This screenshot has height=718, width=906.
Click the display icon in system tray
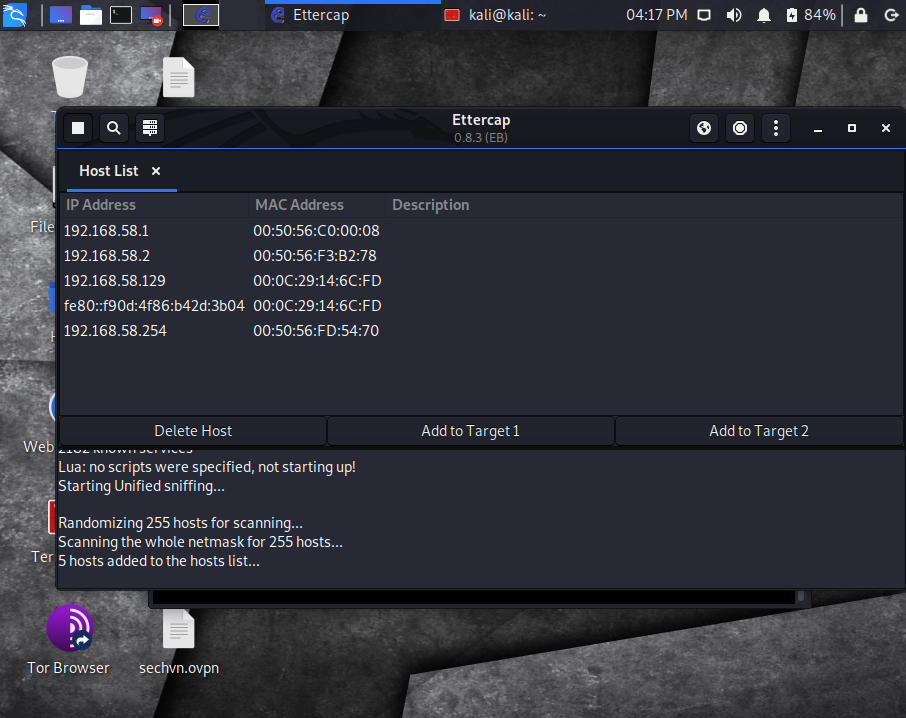click(704, 15)
